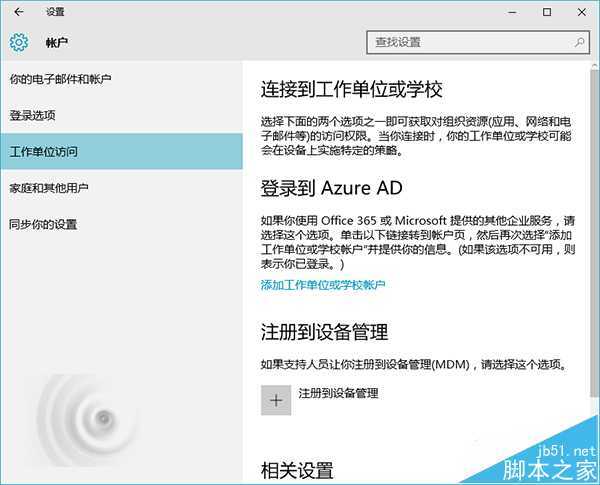Click the 相关设置 heading
Screen dimensions: 600x485
[x=297, y=470]
